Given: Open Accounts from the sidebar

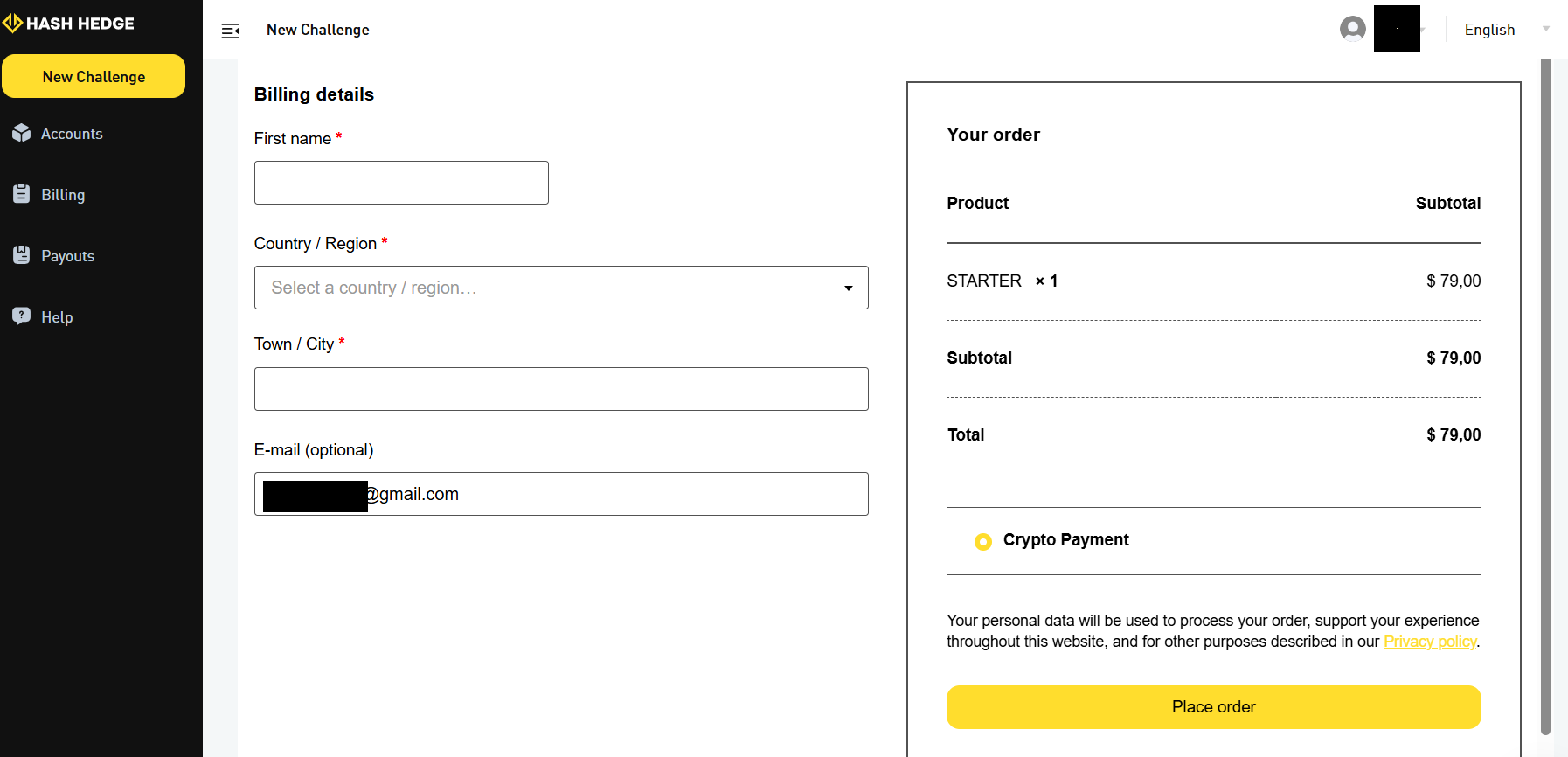Looking at the screenshot, I should coord(72,134).
